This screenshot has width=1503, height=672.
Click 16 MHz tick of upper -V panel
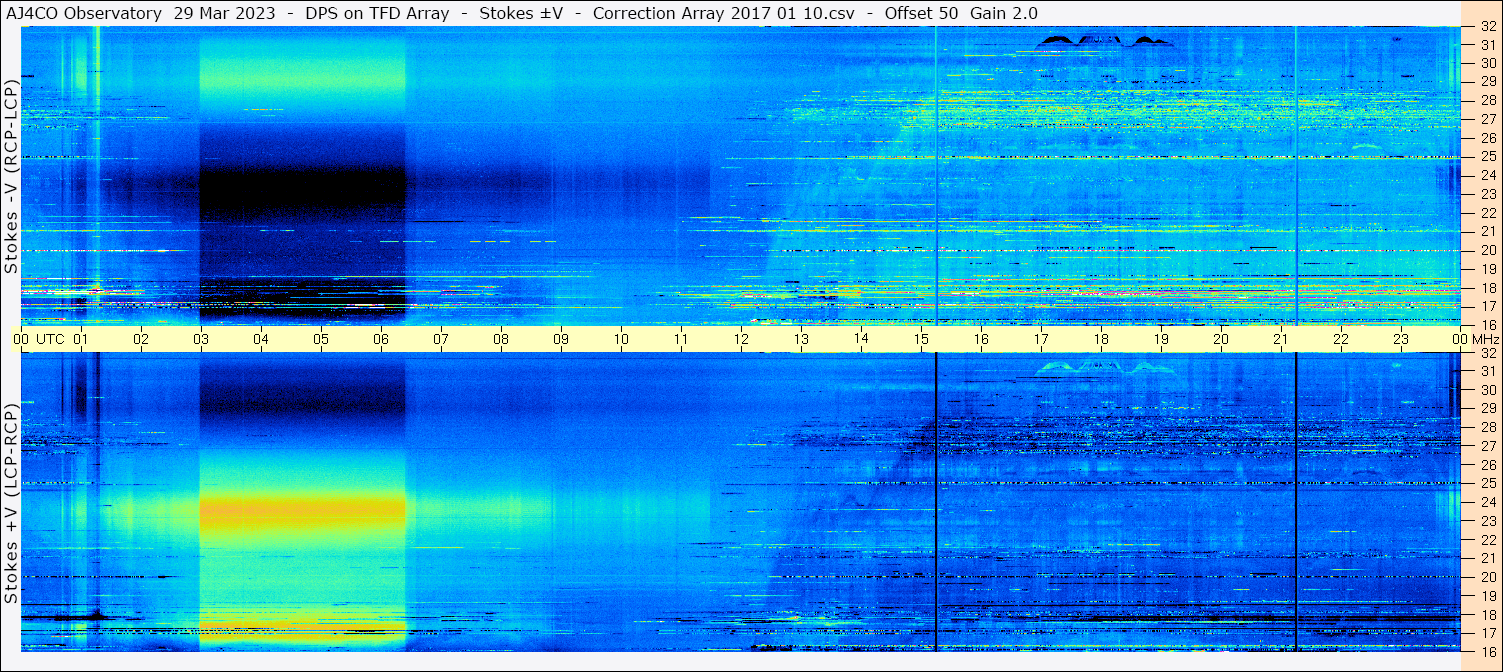click(x=1487, y=325)
